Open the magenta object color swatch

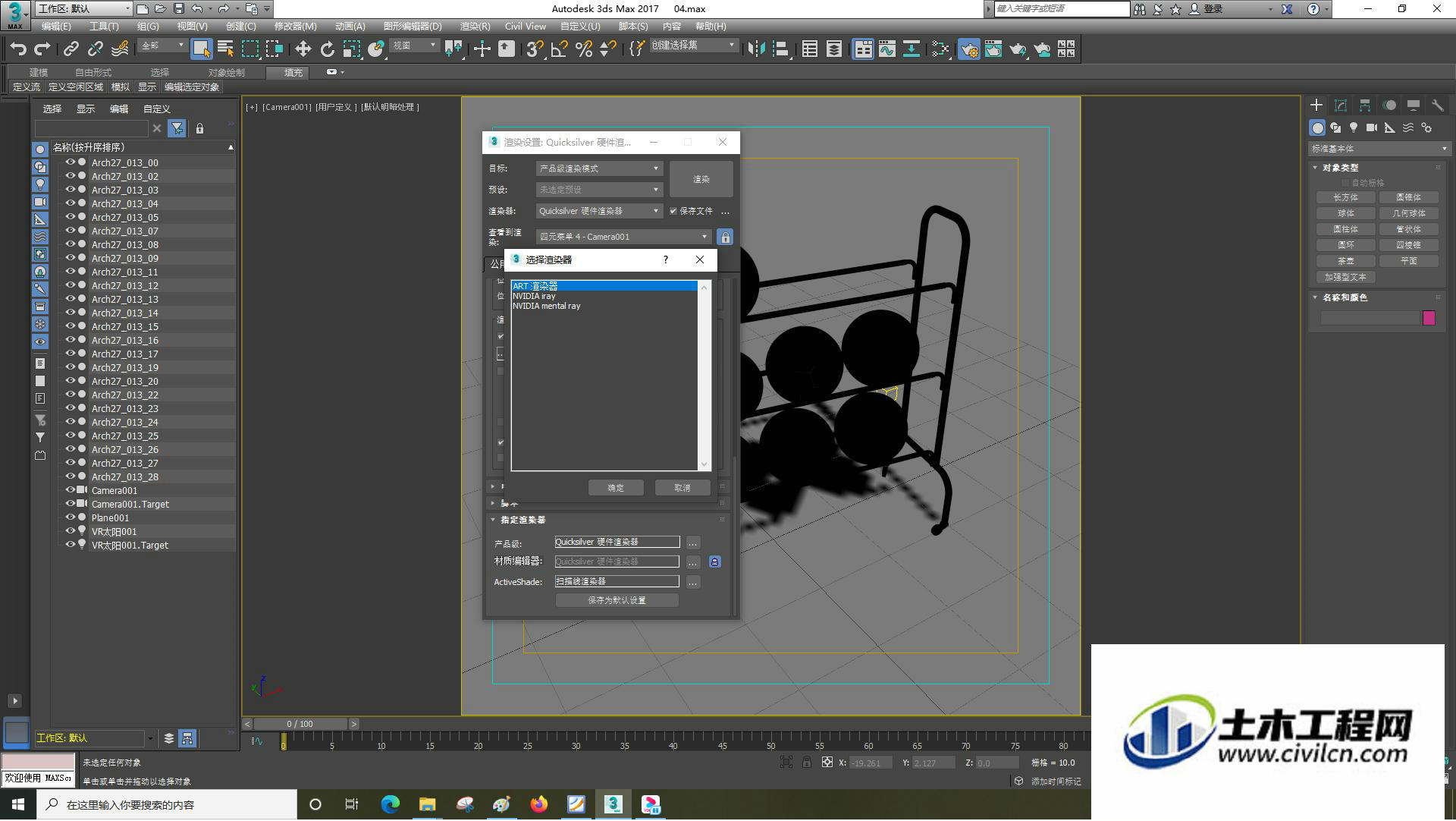pos(1429,319)
